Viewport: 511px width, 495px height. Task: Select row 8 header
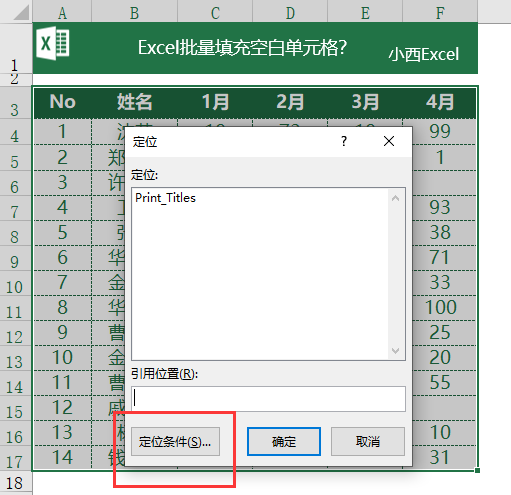[16, 233]
